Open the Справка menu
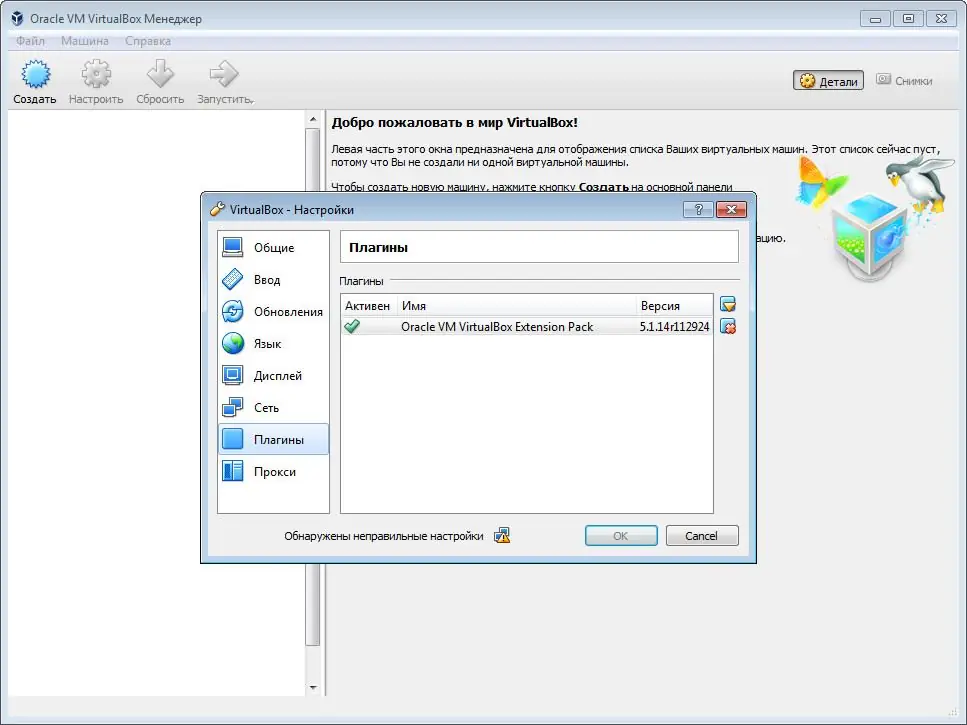The image size is (967, 725). pos(148,41)
